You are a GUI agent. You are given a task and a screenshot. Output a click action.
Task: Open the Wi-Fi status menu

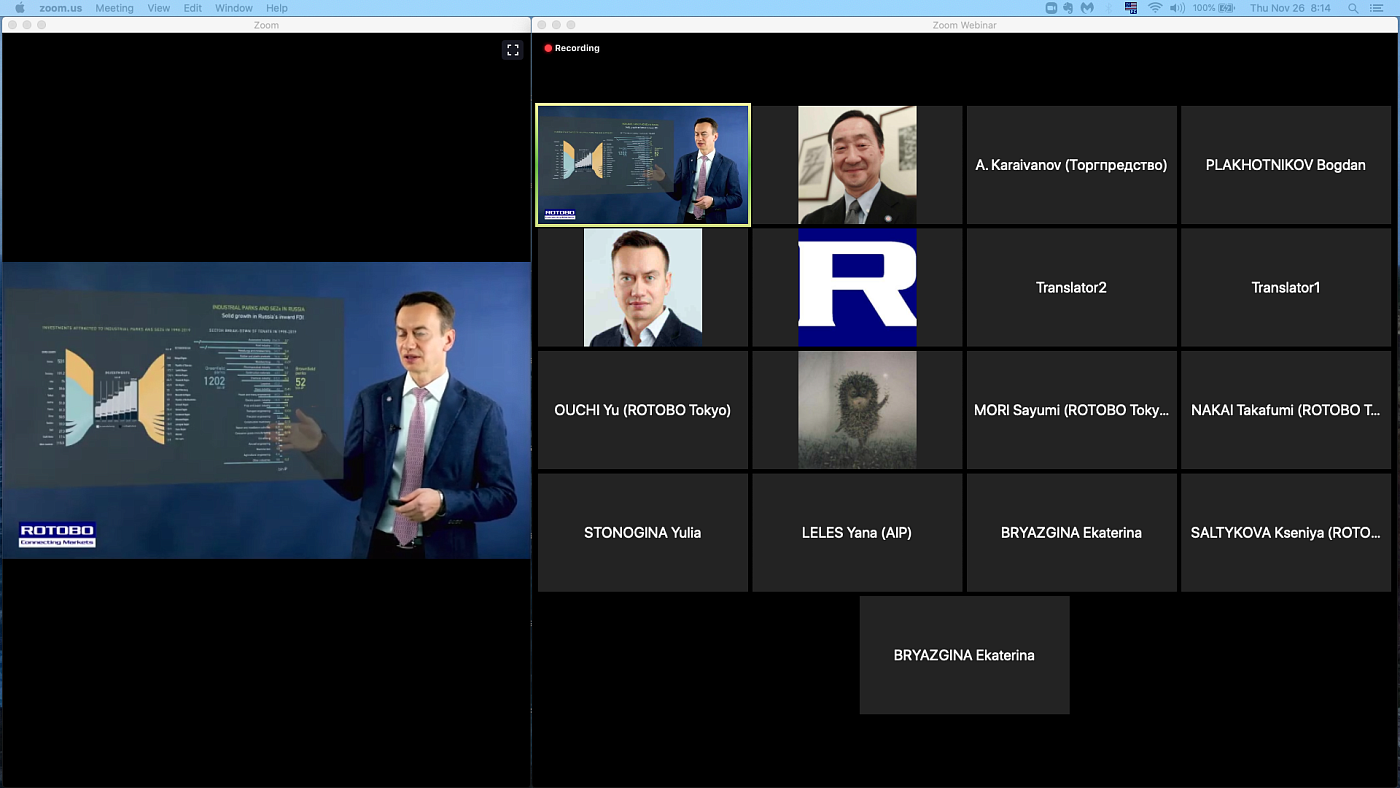point(1155,8)
